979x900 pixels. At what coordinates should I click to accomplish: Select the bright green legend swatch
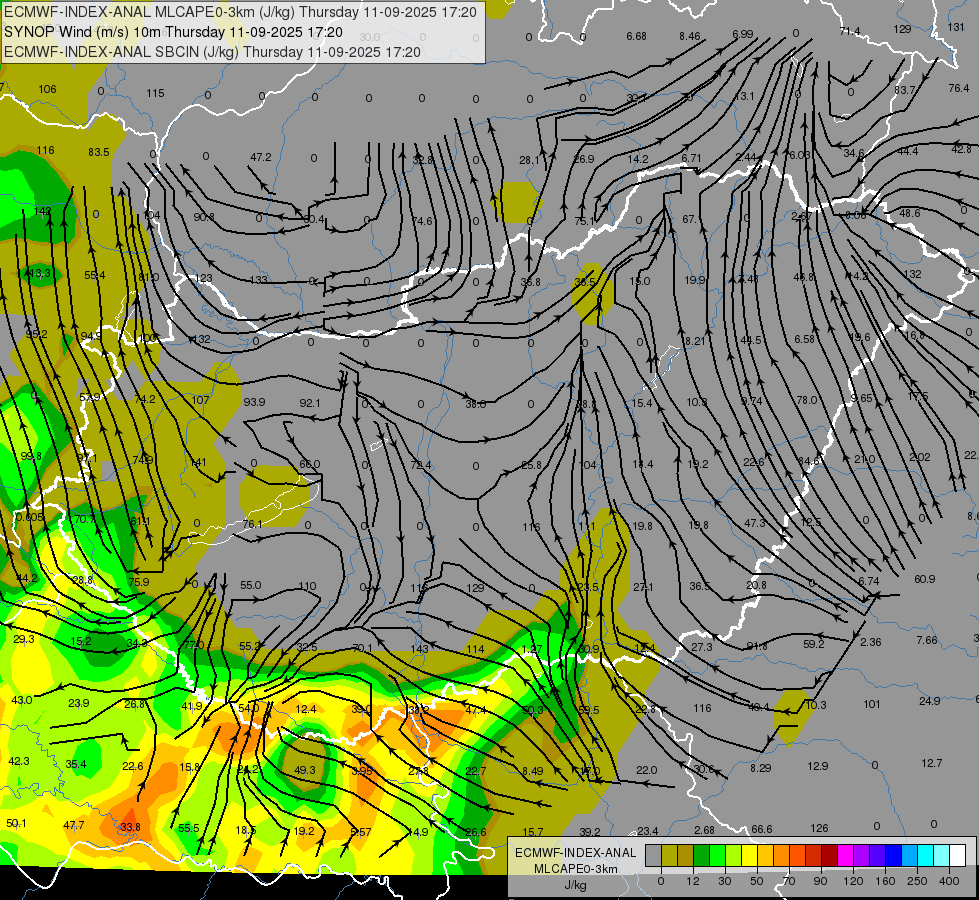coord(717,855)
